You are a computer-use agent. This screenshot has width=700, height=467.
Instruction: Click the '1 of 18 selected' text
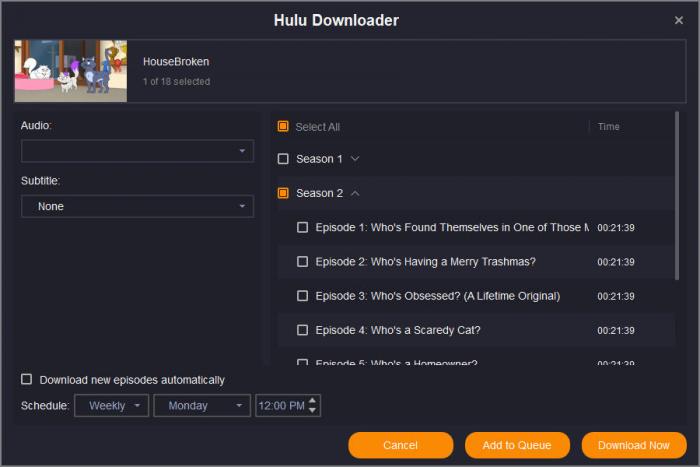point(176,82)
